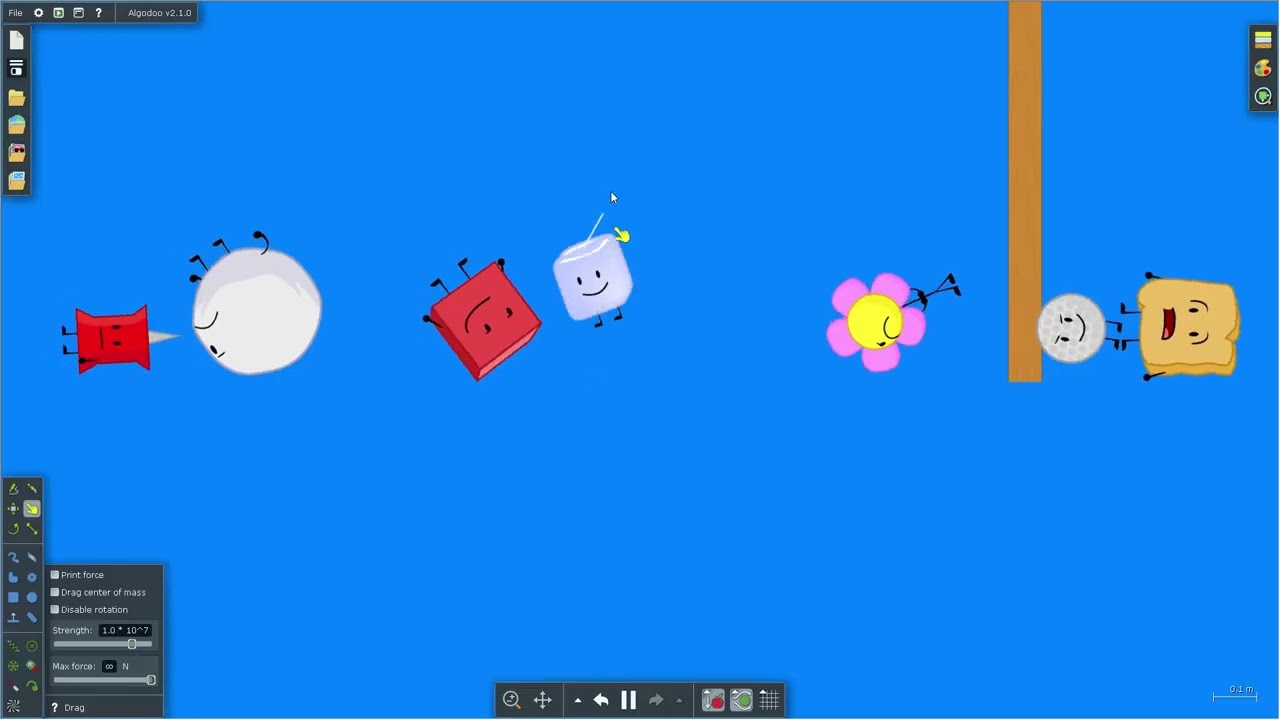Select the Thruster tool

click(32, 666)
